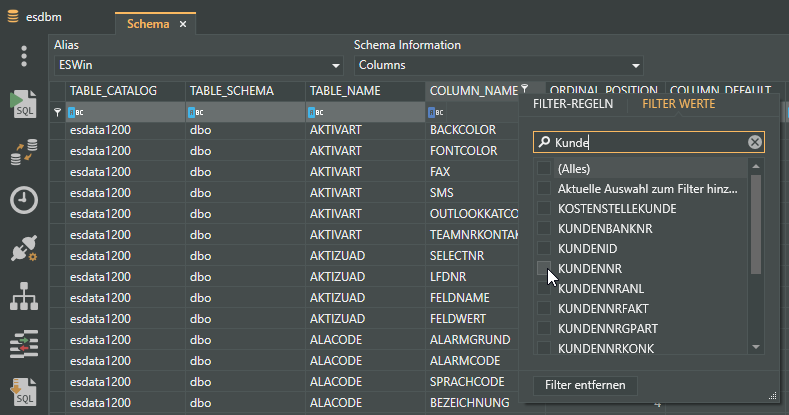This screenshot has height=415, width=789.
Task: Select the SMS cell
Action: pos(472,193)
